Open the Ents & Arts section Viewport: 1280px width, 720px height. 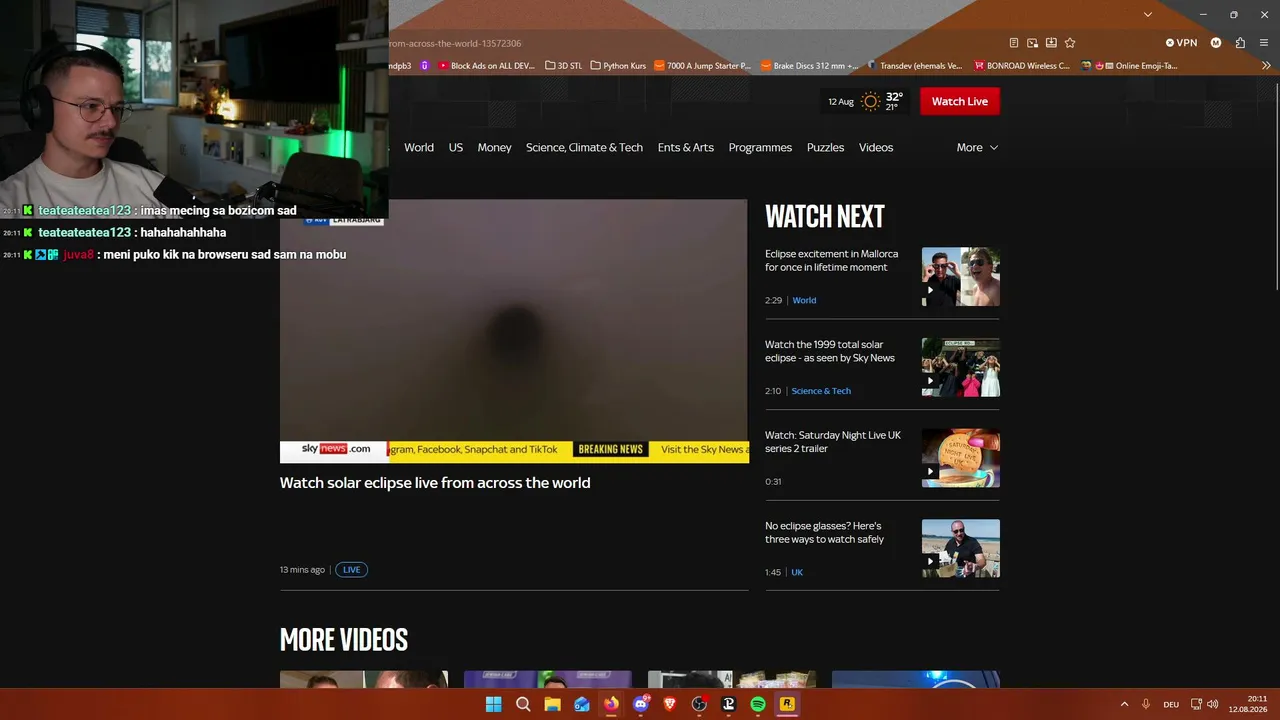coord(686,147)
